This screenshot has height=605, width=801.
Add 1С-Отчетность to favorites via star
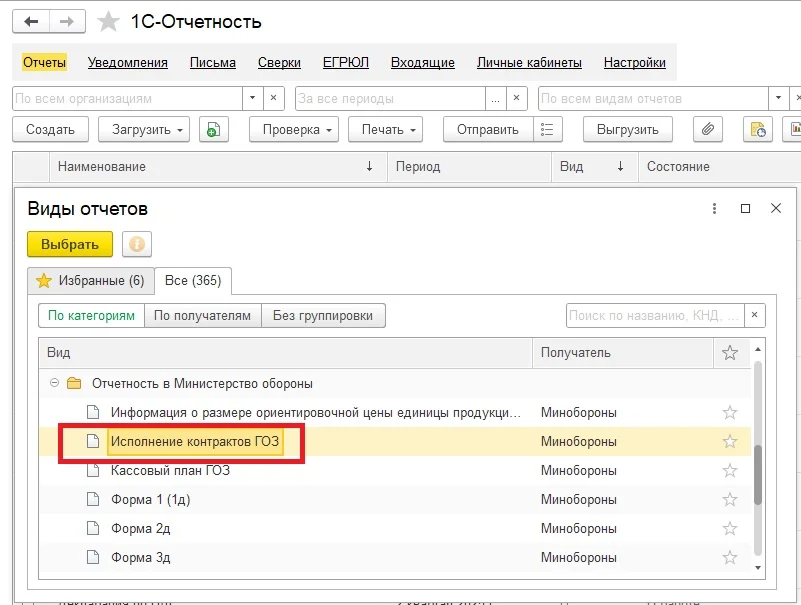(108, 22)
